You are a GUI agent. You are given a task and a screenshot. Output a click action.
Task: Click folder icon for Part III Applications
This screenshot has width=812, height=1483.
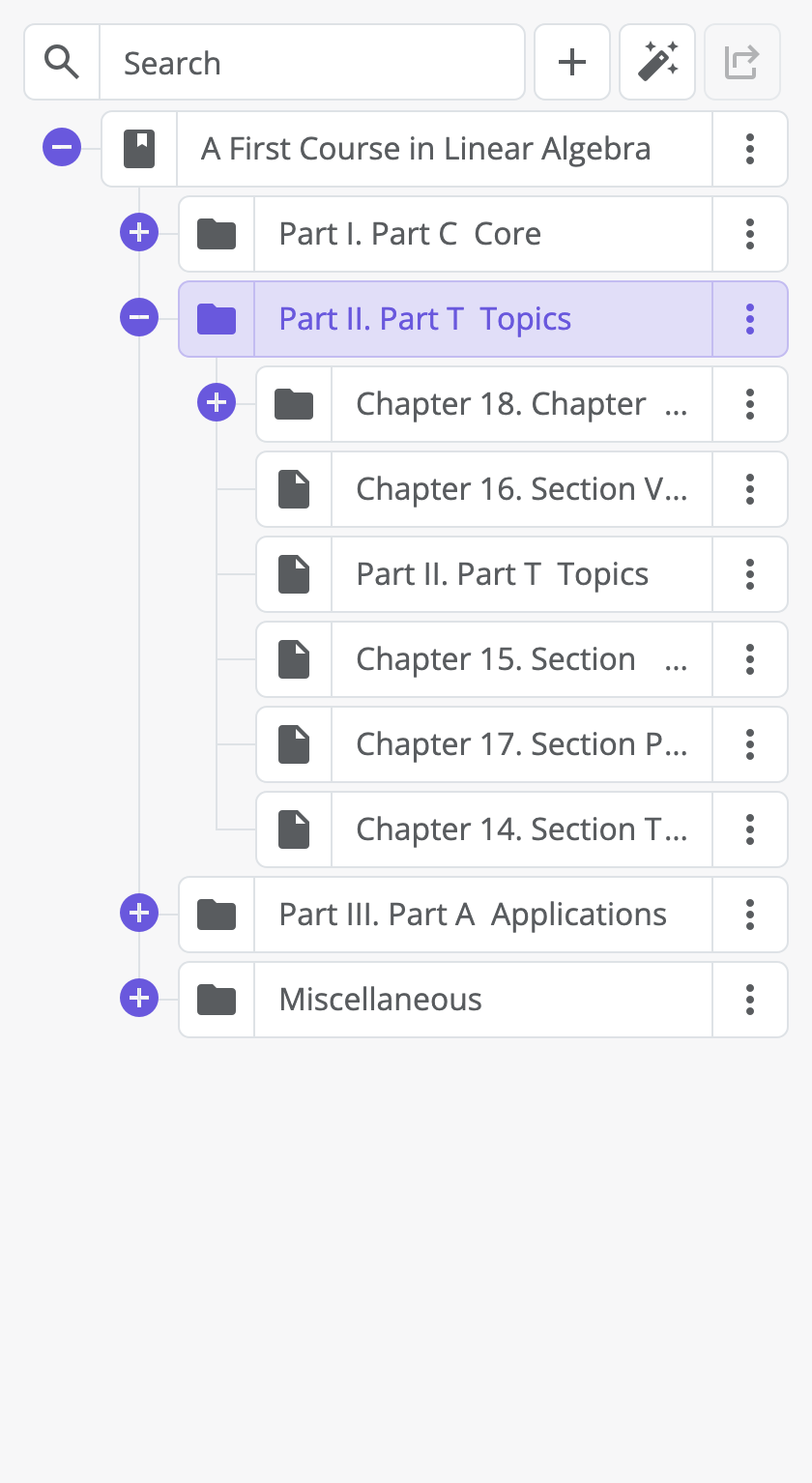217,915
